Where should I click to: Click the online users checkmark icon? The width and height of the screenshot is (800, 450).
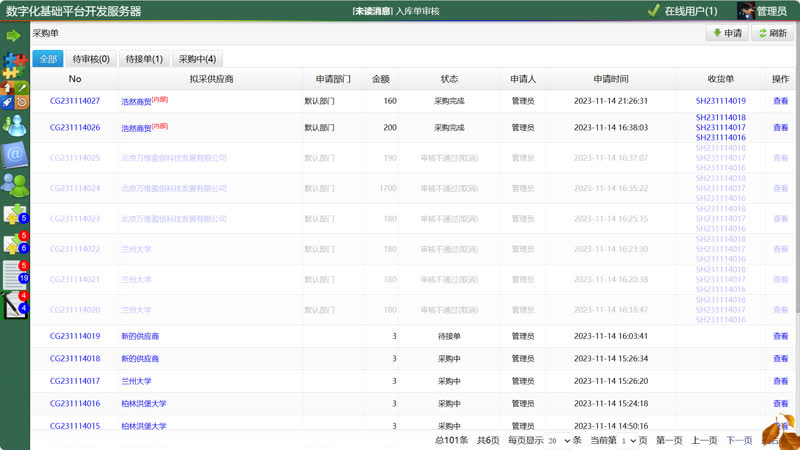coord(653,11)
